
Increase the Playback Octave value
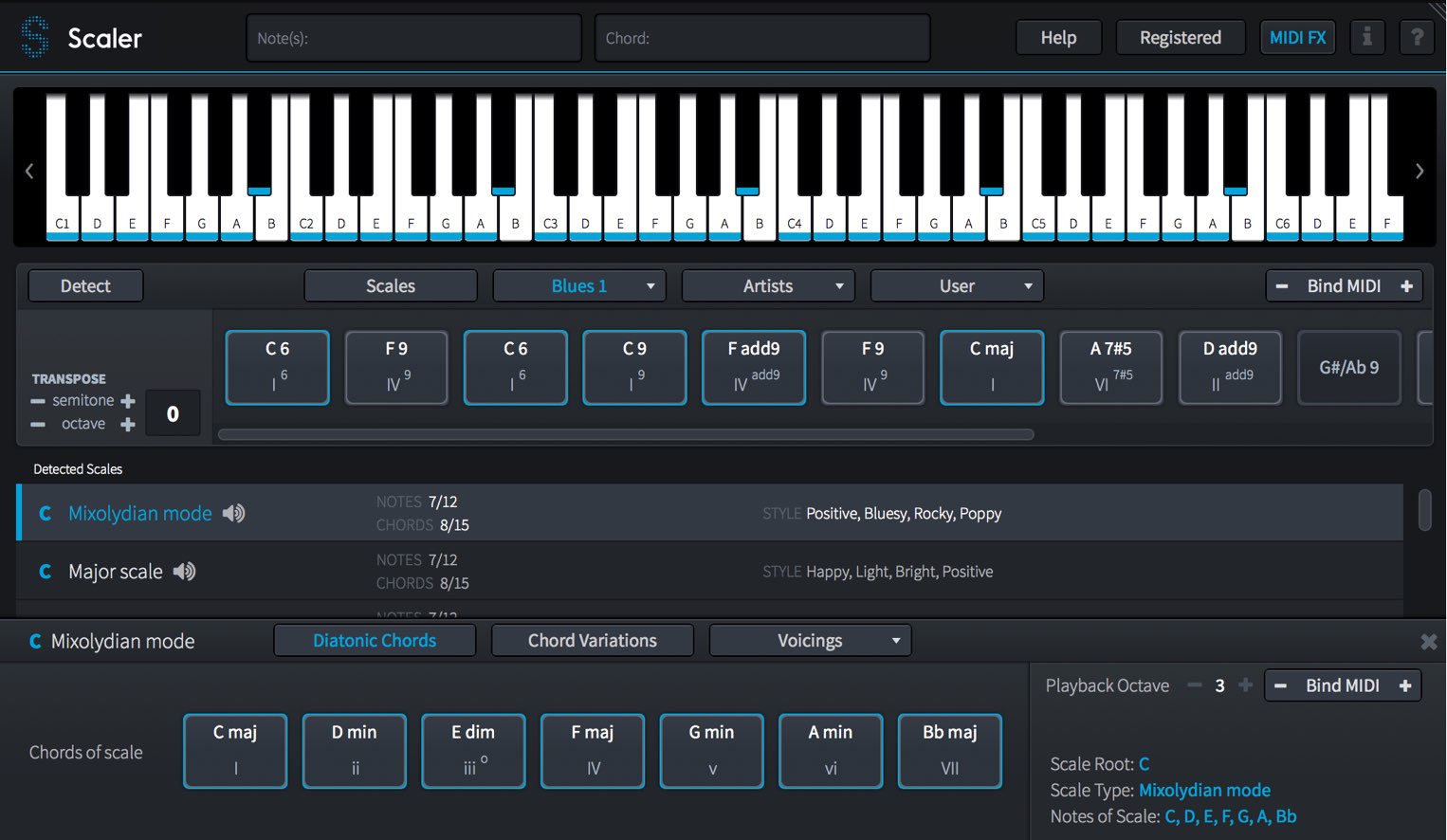[x=1245, y=685]
